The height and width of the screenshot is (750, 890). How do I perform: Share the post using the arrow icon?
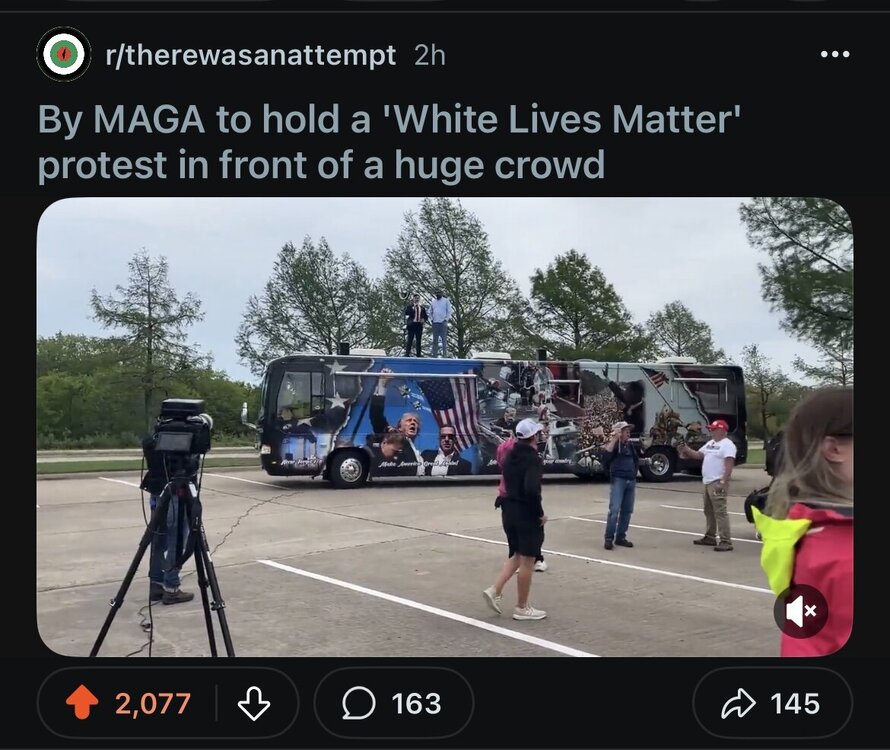click(737, 703)
